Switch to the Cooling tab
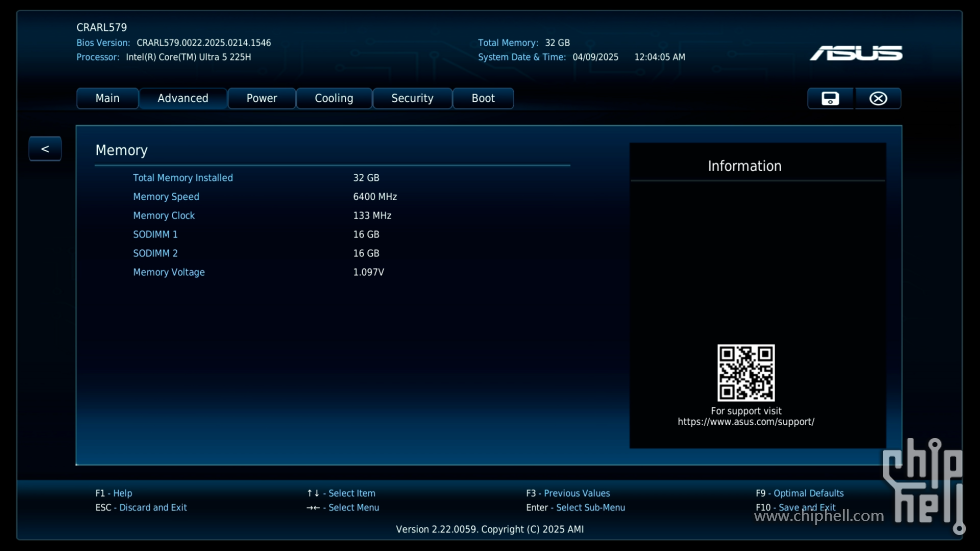This screenshot has height=551, width=980. tap(334, 99)
